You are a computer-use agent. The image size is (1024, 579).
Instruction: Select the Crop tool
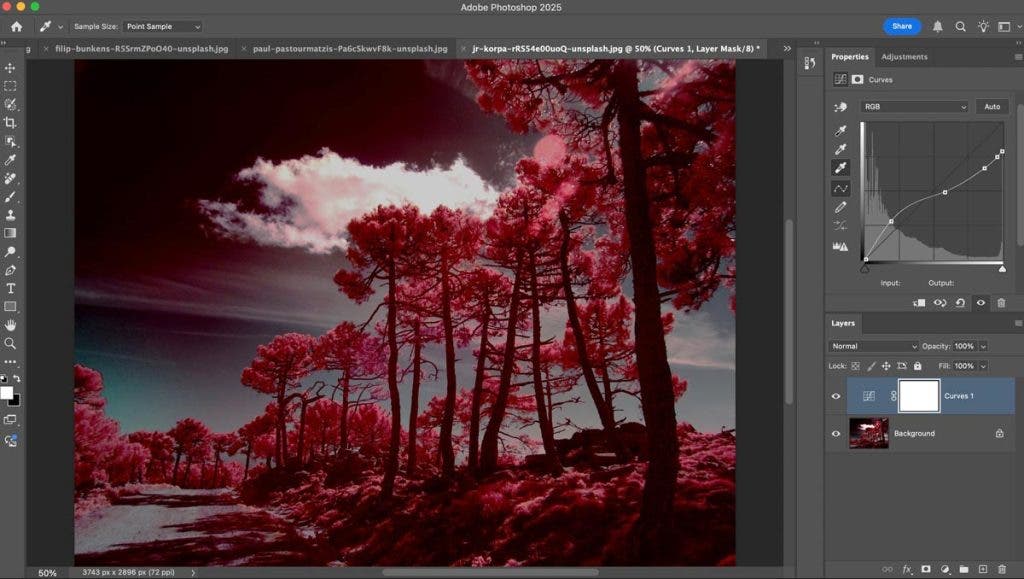point(10,123)
